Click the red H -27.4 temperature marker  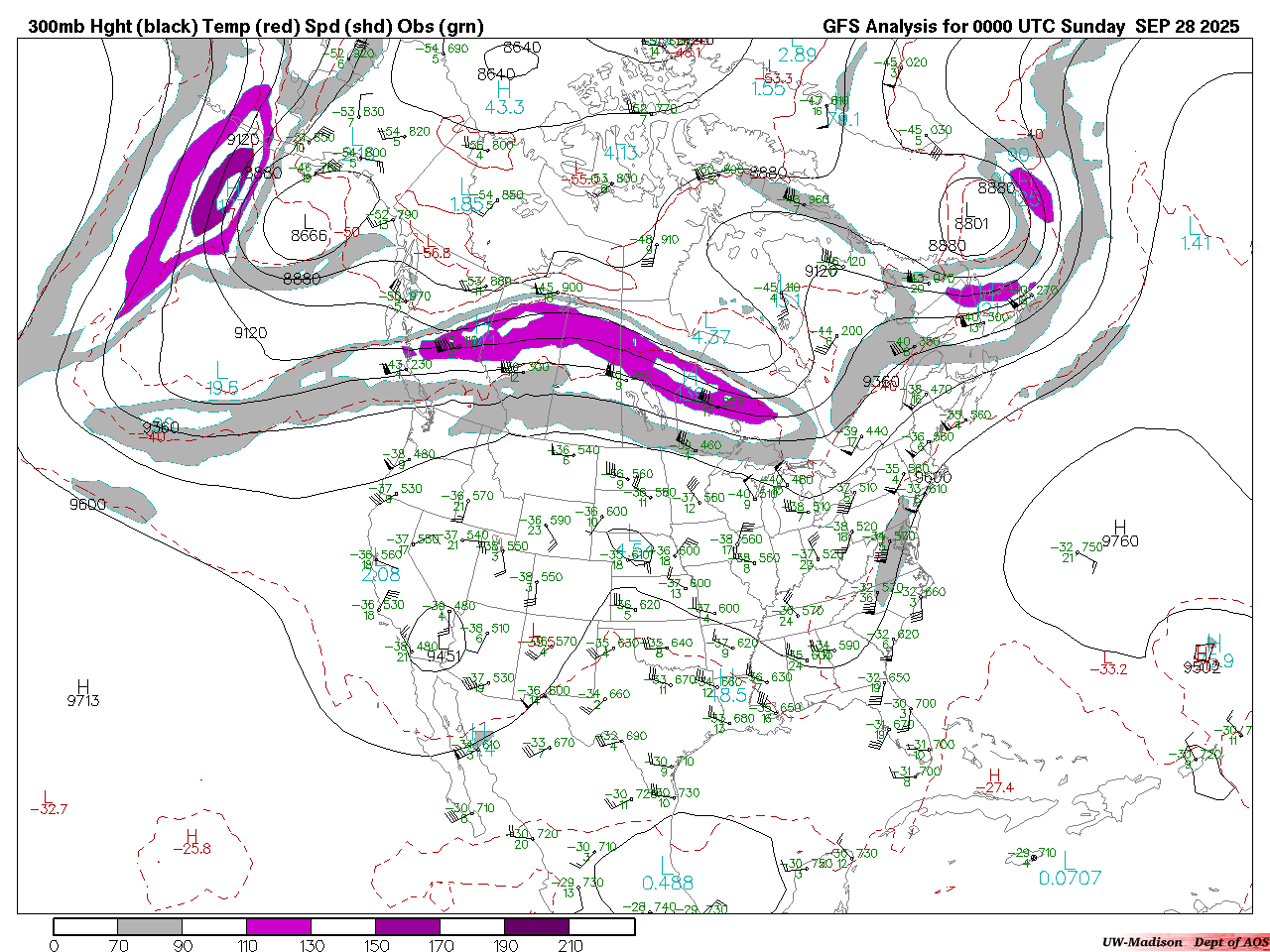point(994,781)
